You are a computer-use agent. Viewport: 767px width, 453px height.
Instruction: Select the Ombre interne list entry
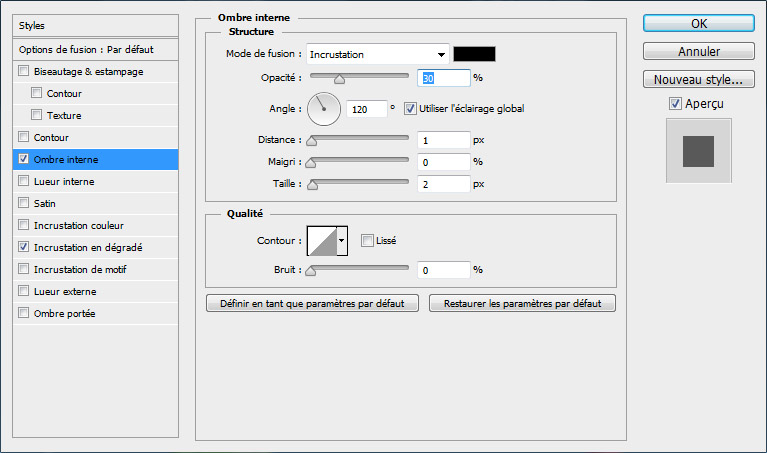tap(95, 159)
